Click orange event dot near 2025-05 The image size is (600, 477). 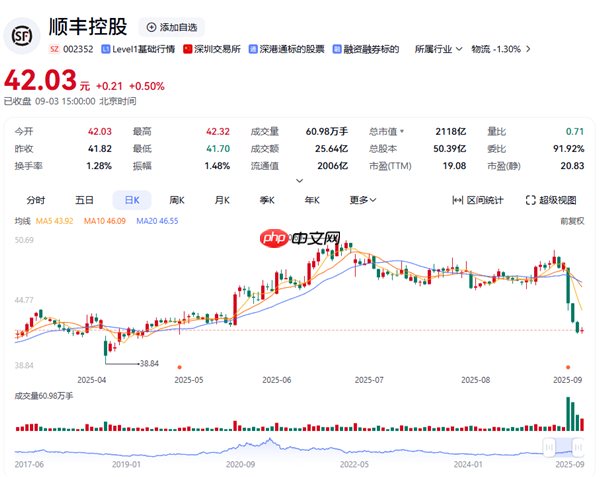pyautogui.click(x=179, y=367)
